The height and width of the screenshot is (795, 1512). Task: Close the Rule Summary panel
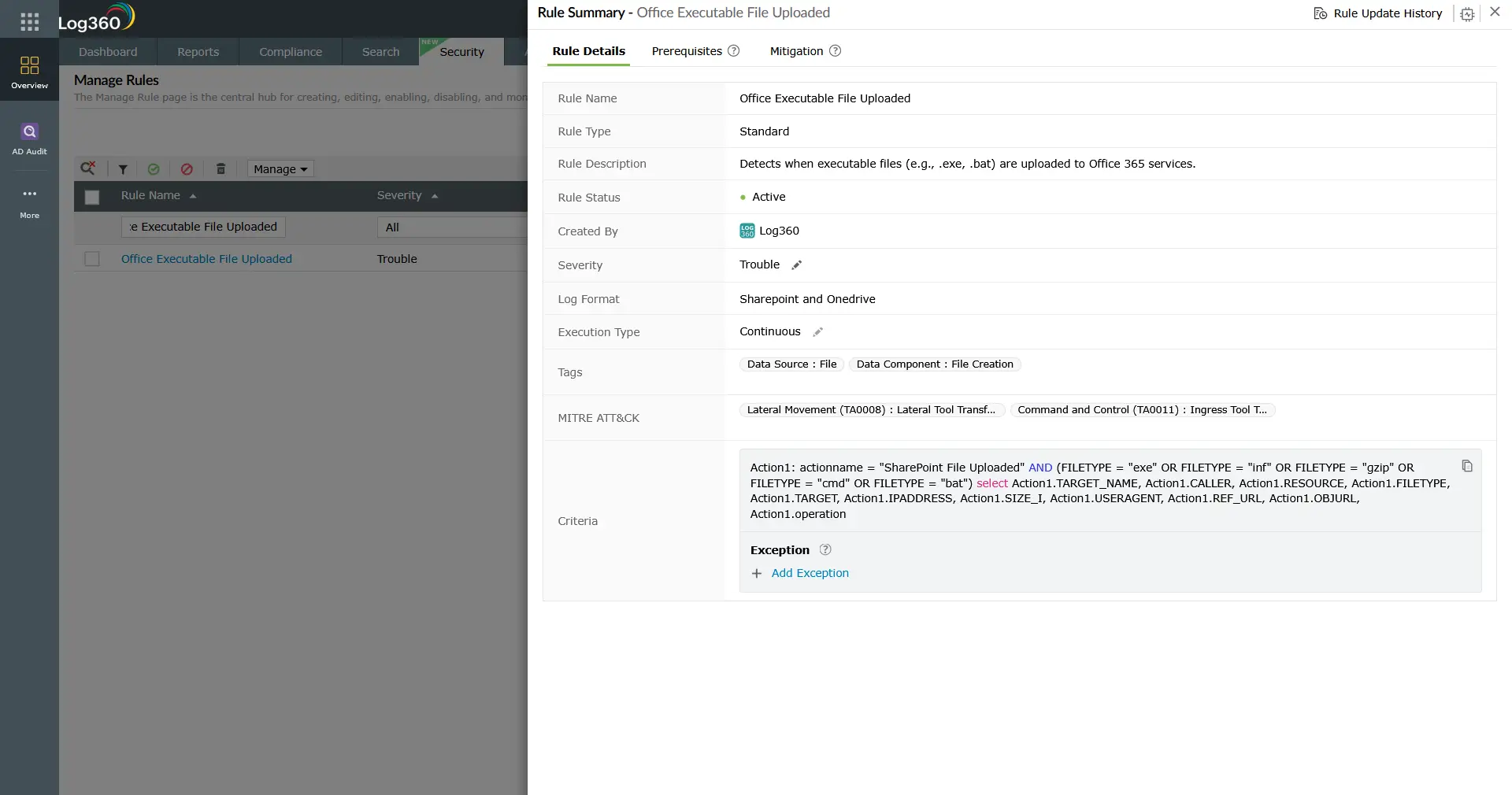click(1495, 12)
